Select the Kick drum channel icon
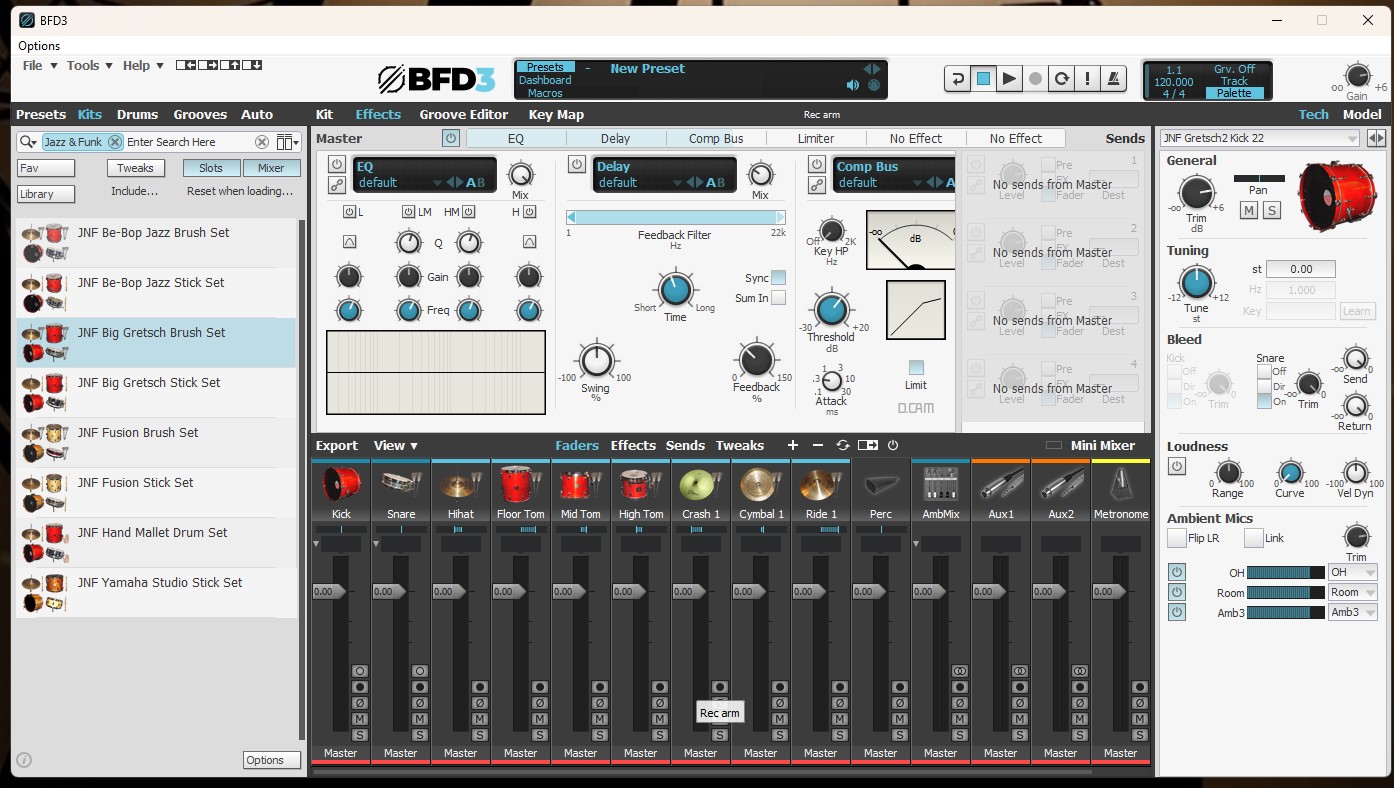Viewport: 1394px width, 788px height. coord(341,486)
